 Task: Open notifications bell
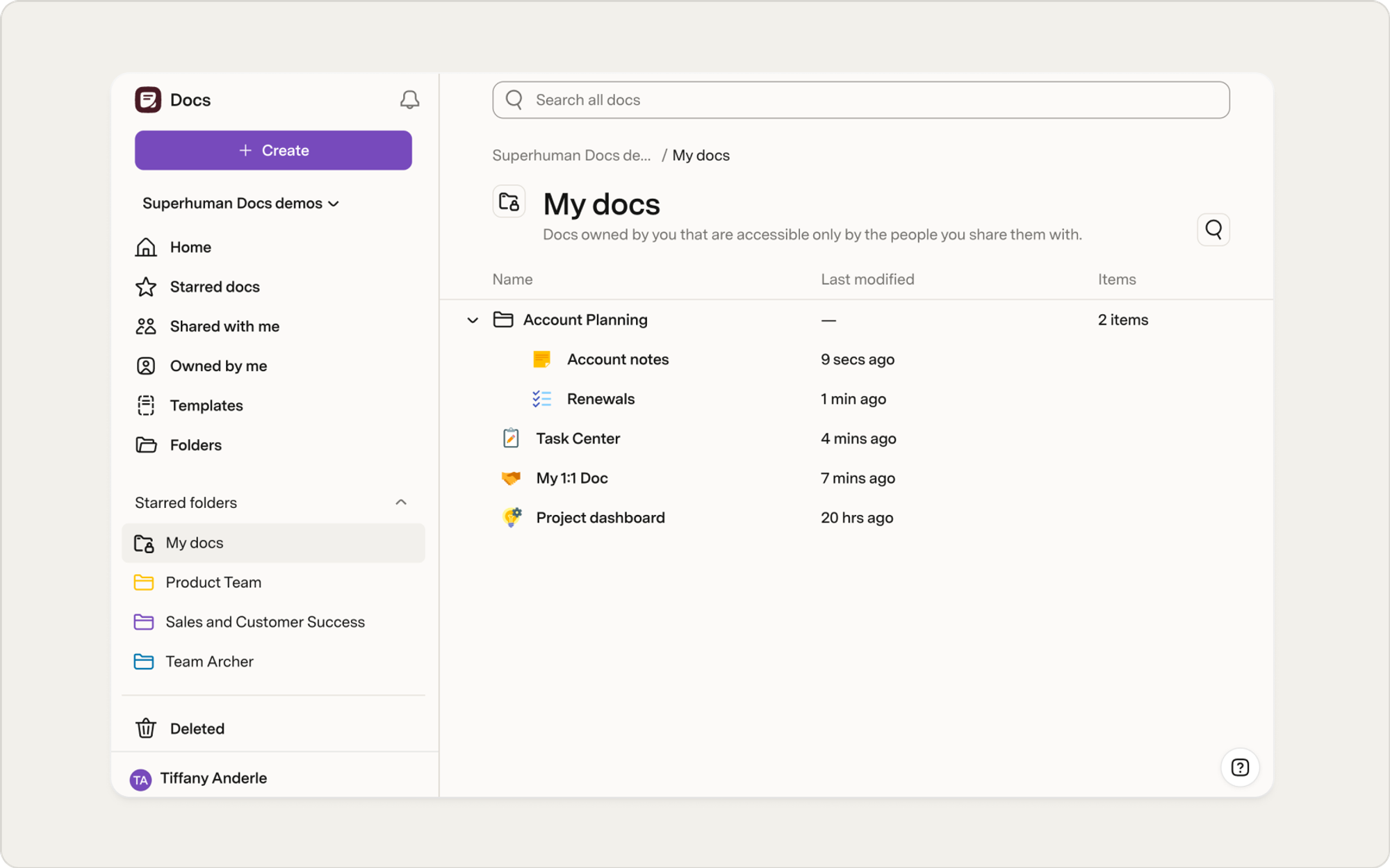[409, 100]
